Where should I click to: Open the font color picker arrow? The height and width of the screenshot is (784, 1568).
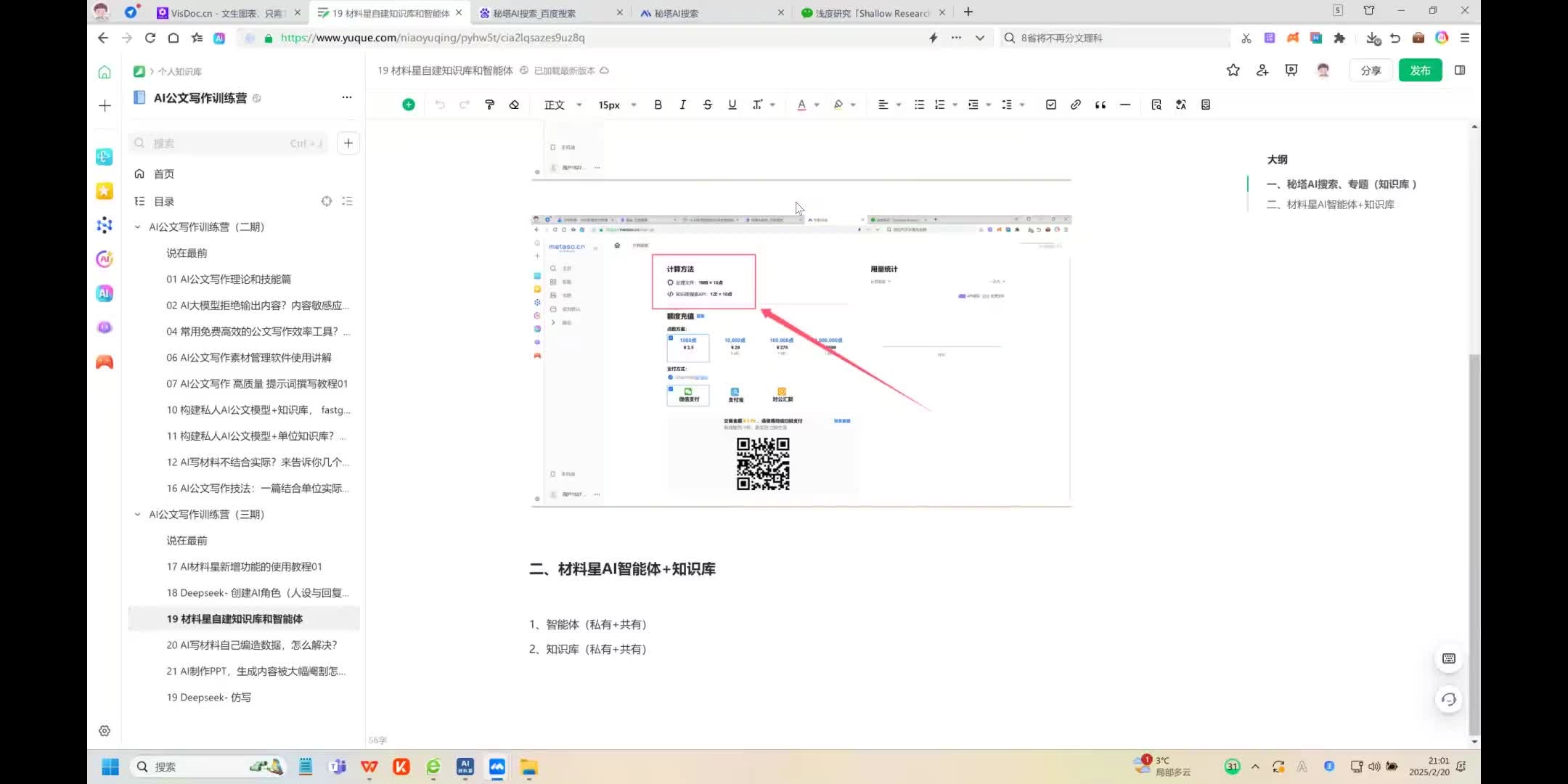[817, 105]
